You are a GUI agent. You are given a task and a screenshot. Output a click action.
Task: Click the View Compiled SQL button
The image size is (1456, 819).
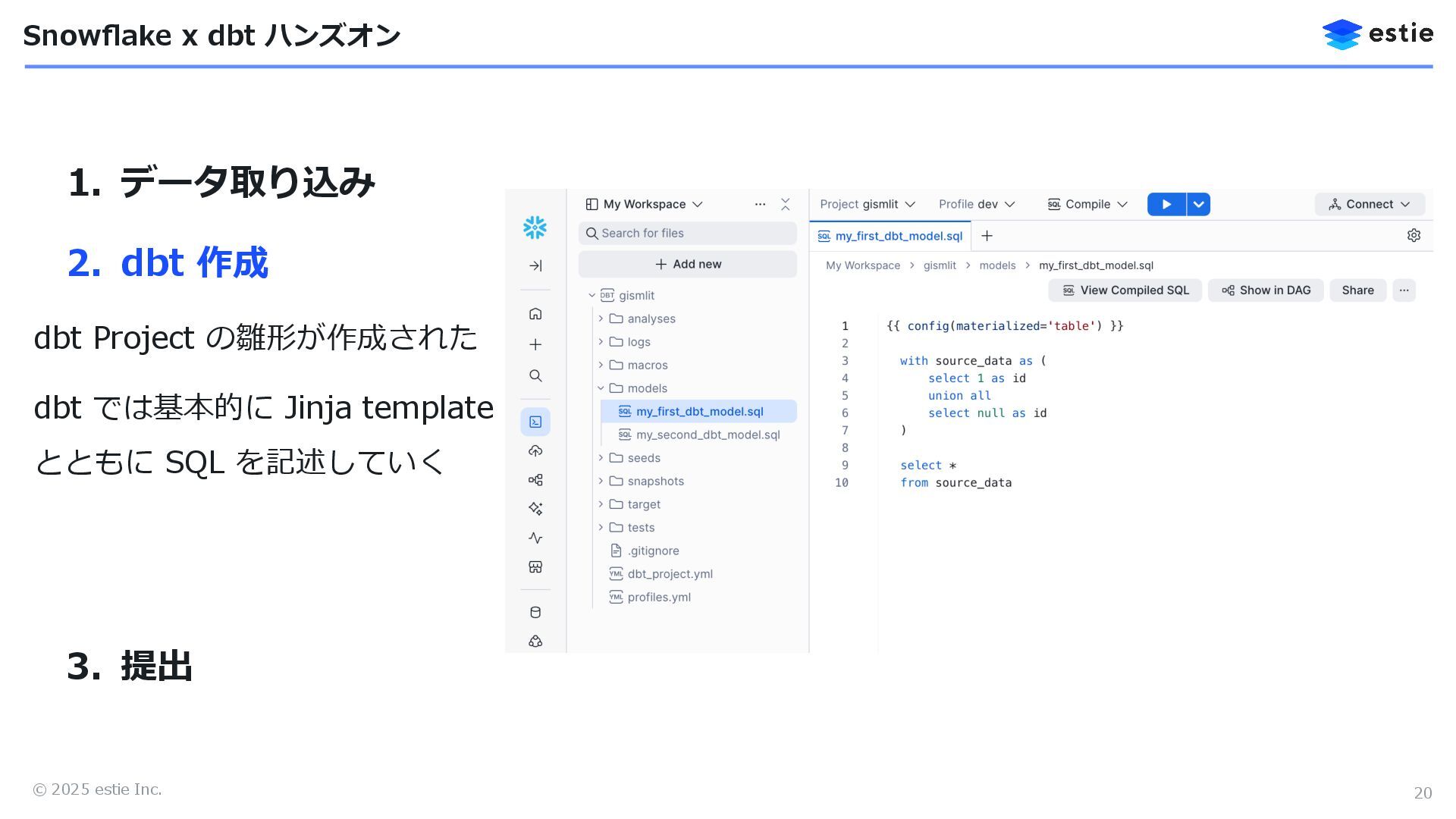click(1125, 290)
